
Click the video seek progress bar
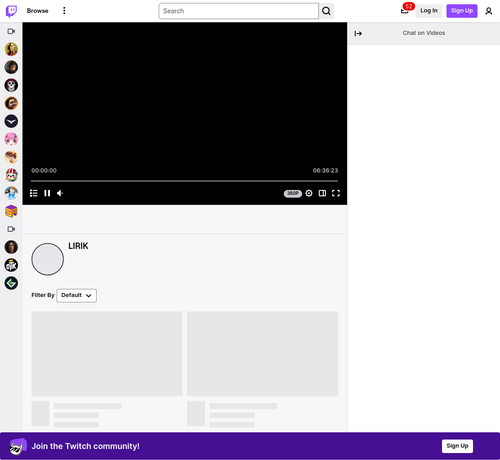pyautogui.click(x=184, y=181)
